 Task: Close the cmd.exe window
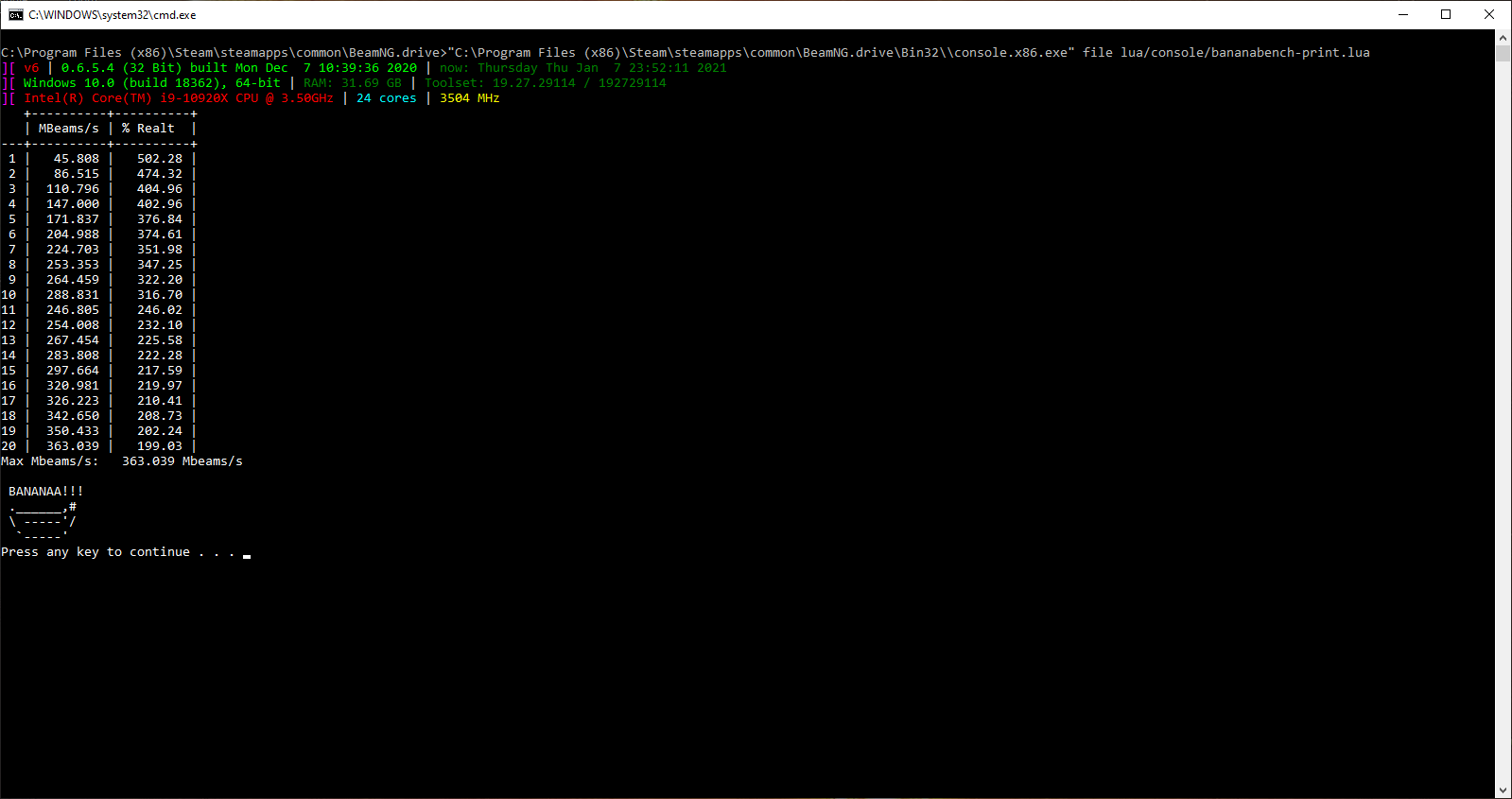point(1489,14)
